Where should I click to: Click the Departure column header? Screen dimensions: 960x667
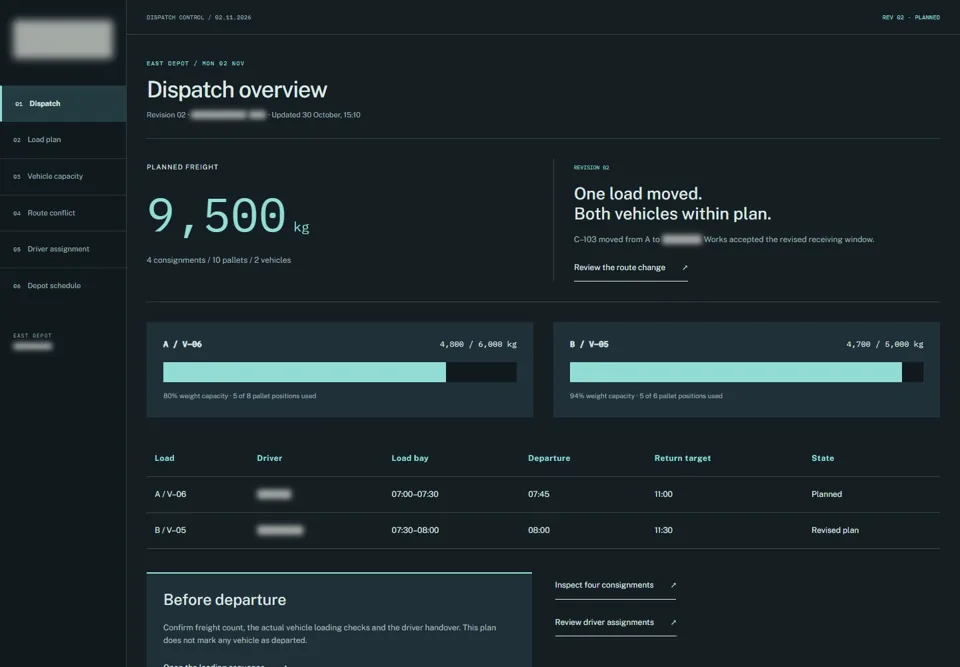(549, 458)
